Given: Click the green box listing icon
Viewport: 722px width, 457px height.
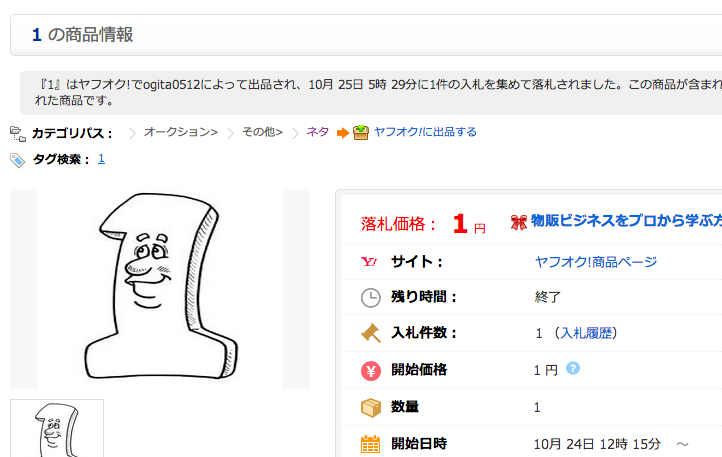Looking at the screenshot, I should tap(361, 132).
